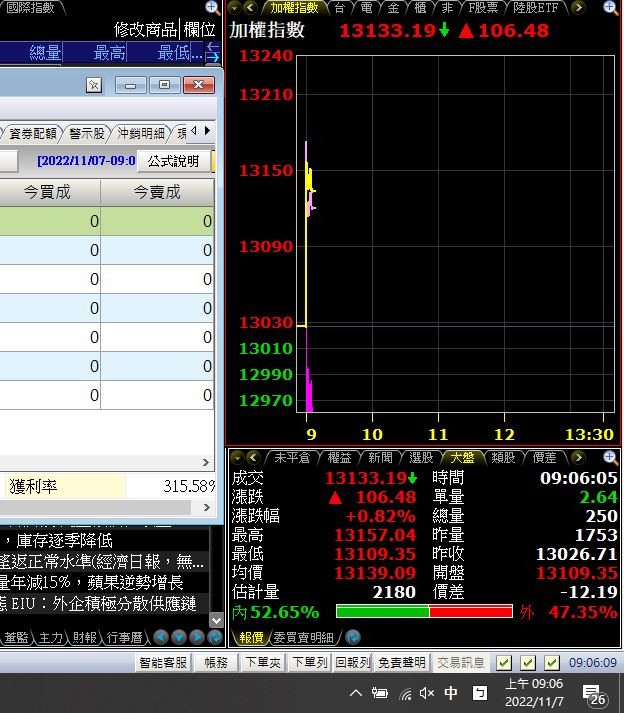This screenshot has width=624, height=713.
Task: Open the 沖銷明細 tab in popup
Action: pos(141,133)
